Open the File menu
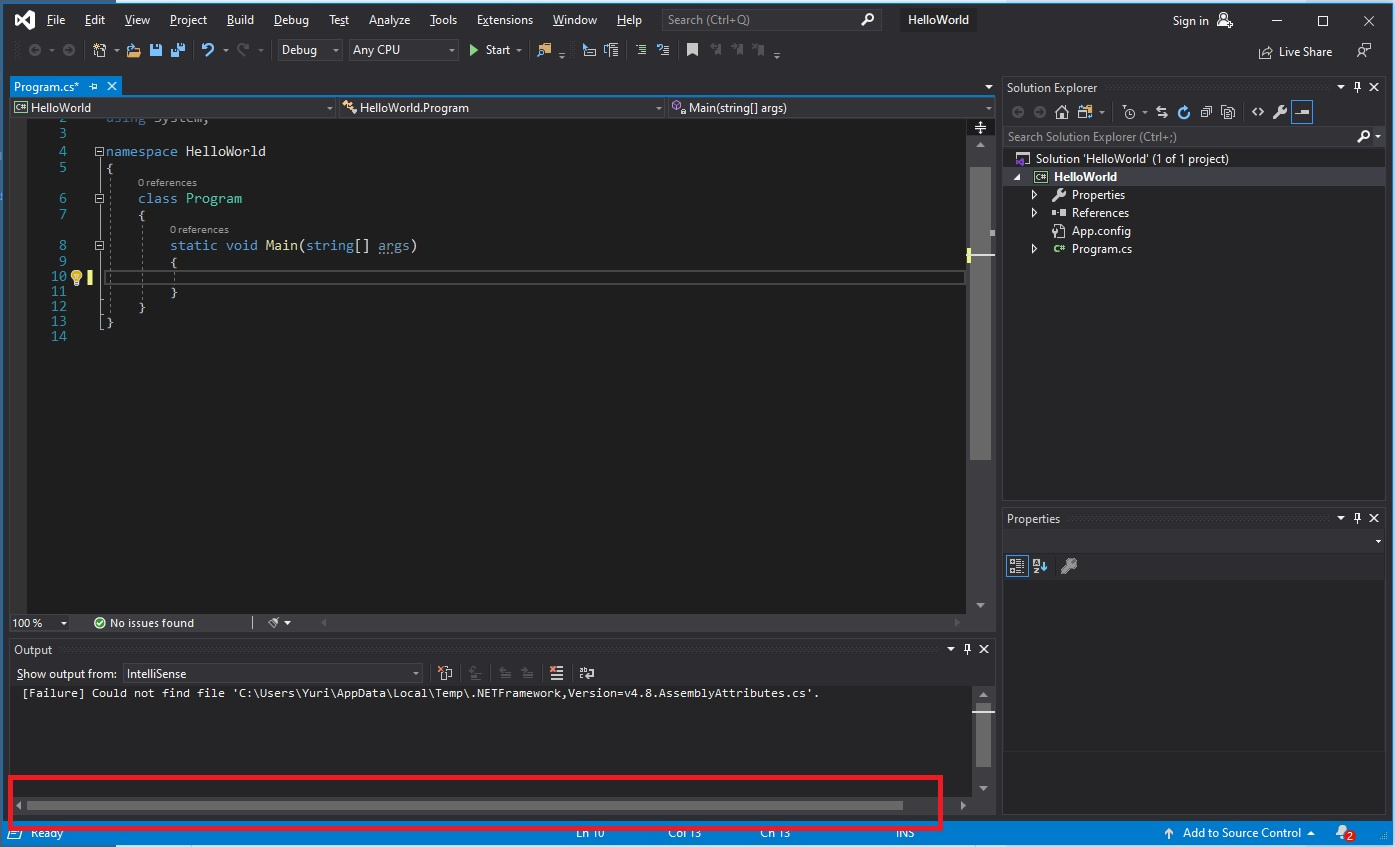This screenshot has width=1395, height=847. [56, 20]
